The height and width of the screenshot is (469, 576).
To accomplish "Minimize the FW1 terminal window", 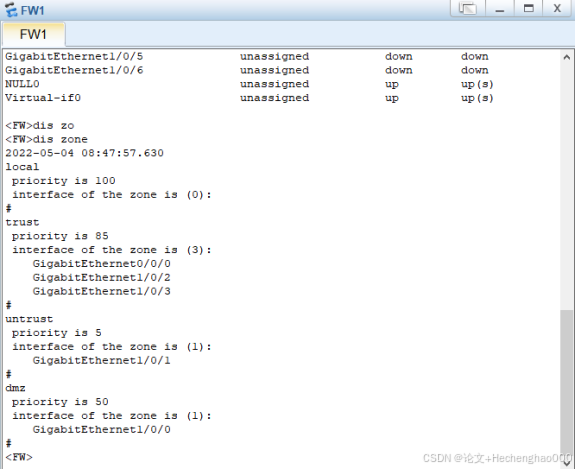I will point(500,8).
